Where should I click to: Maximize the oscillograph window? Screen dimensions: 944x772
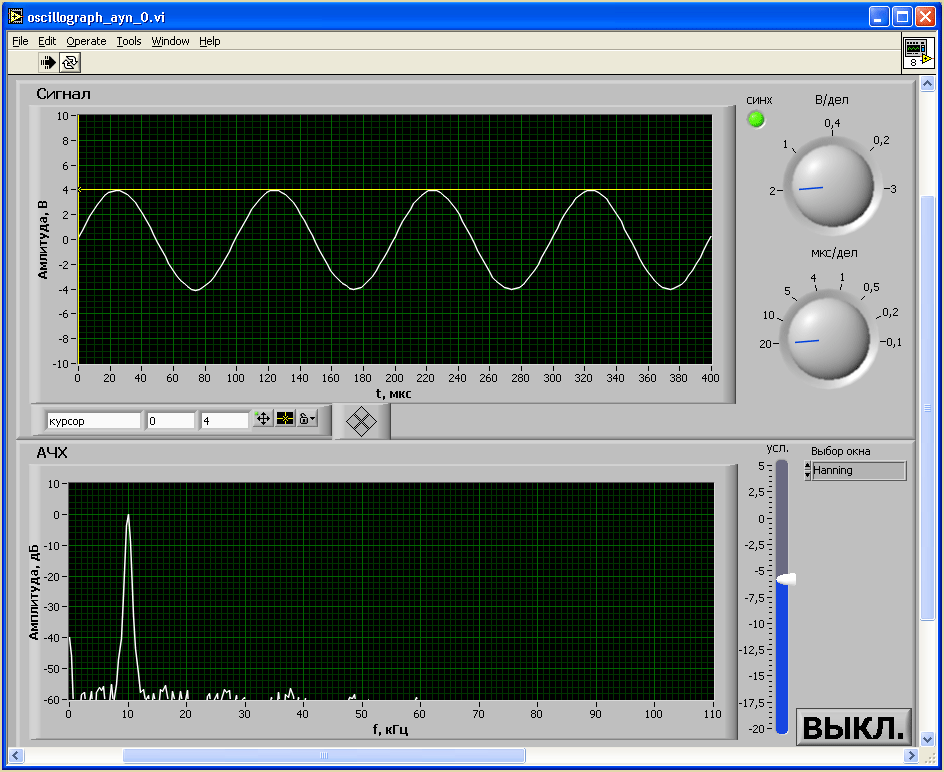click(902, 16)
